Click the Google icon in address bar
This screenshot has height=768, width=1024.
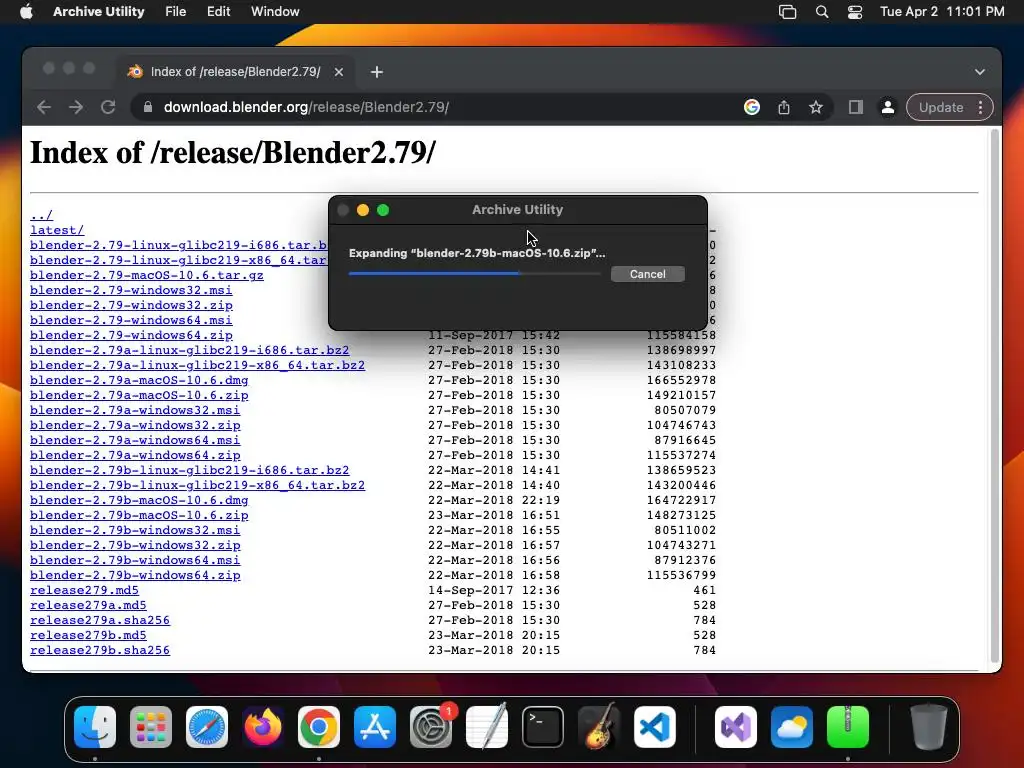(x=752, y=107)
